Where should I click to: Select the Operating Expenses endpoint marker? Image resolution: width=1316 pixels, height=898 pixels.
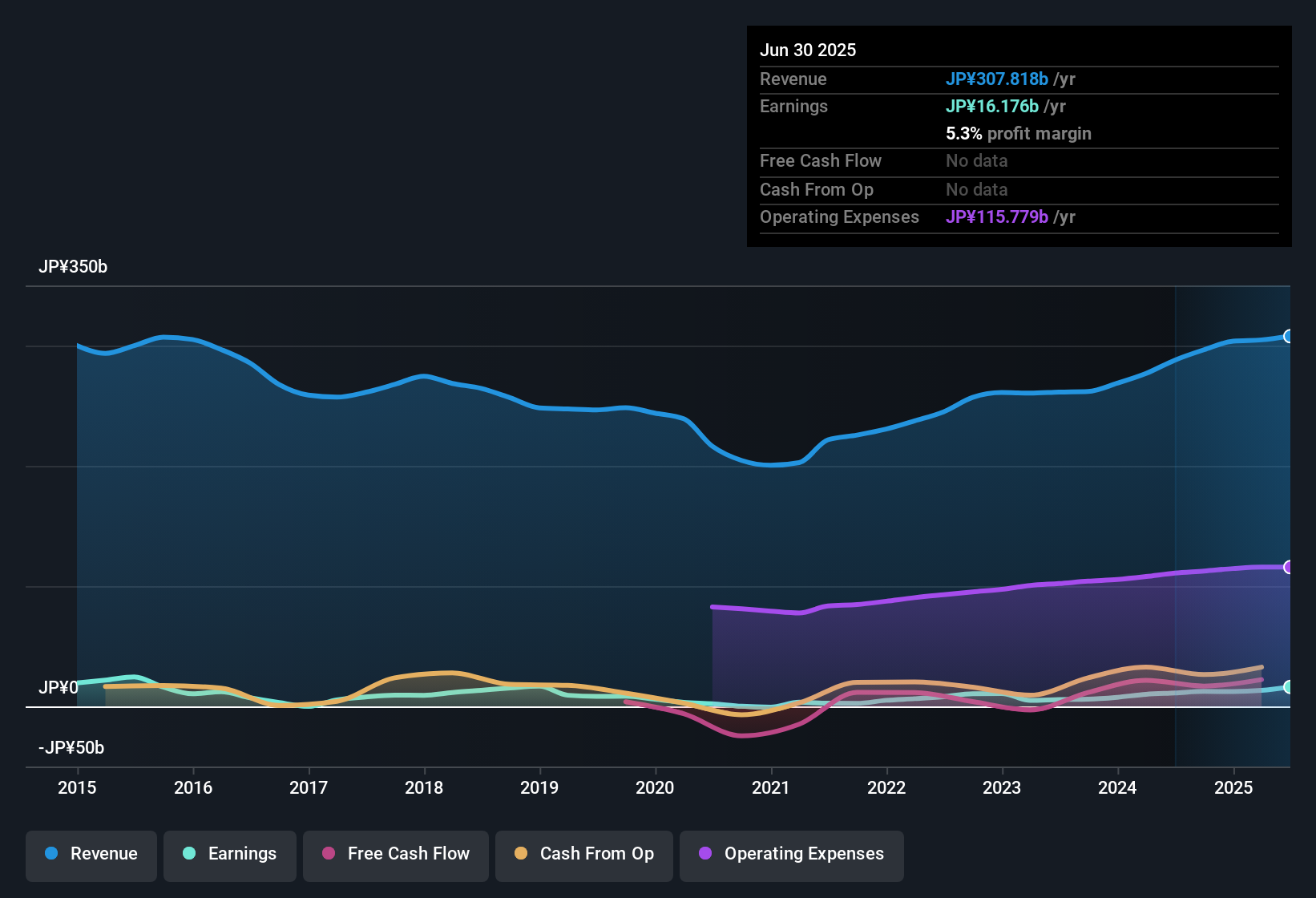click(1289, 567)
